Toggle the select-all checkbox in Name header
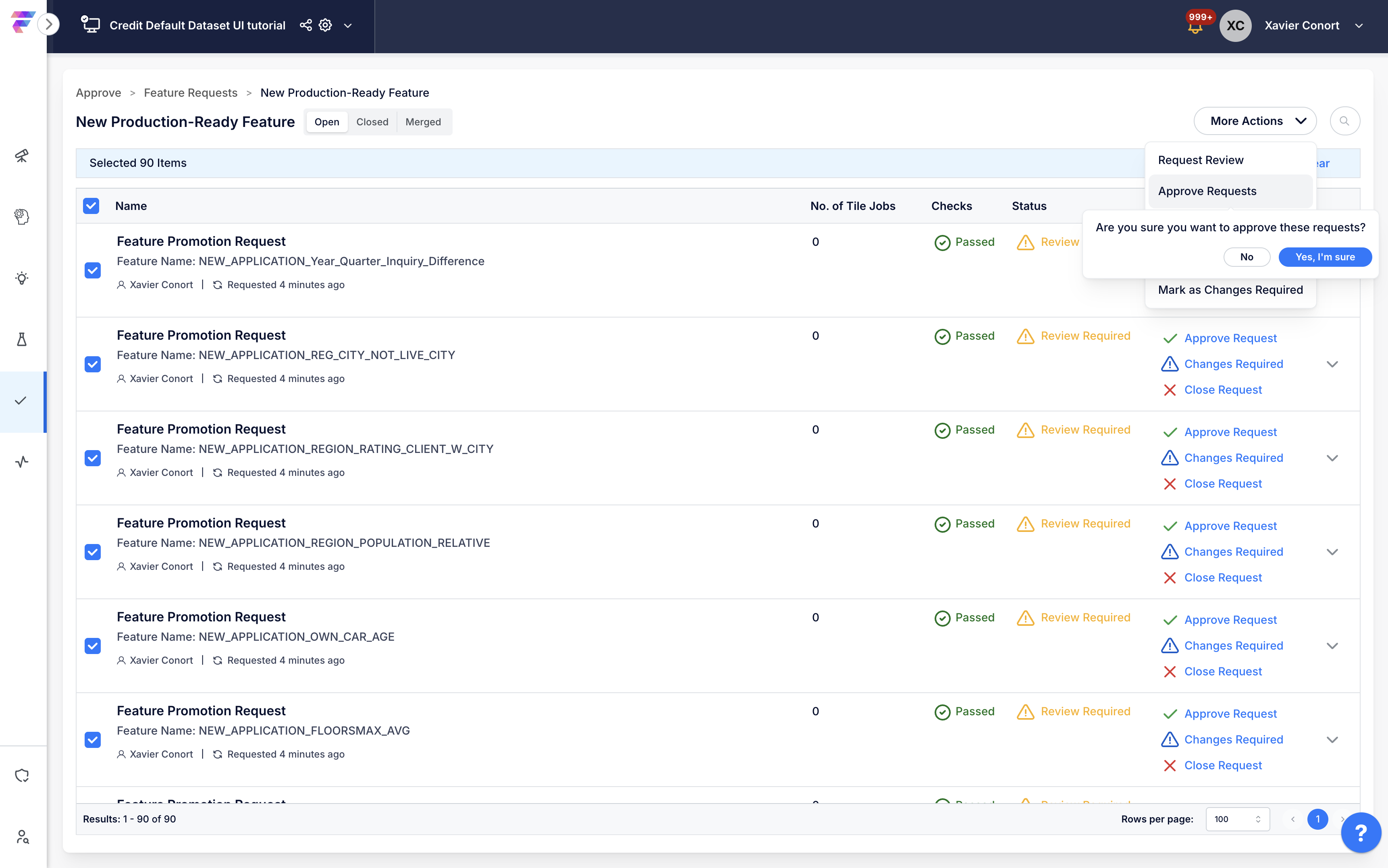Image resolution: width=1388 pixels, height=868 pixels. click(91, 206)
